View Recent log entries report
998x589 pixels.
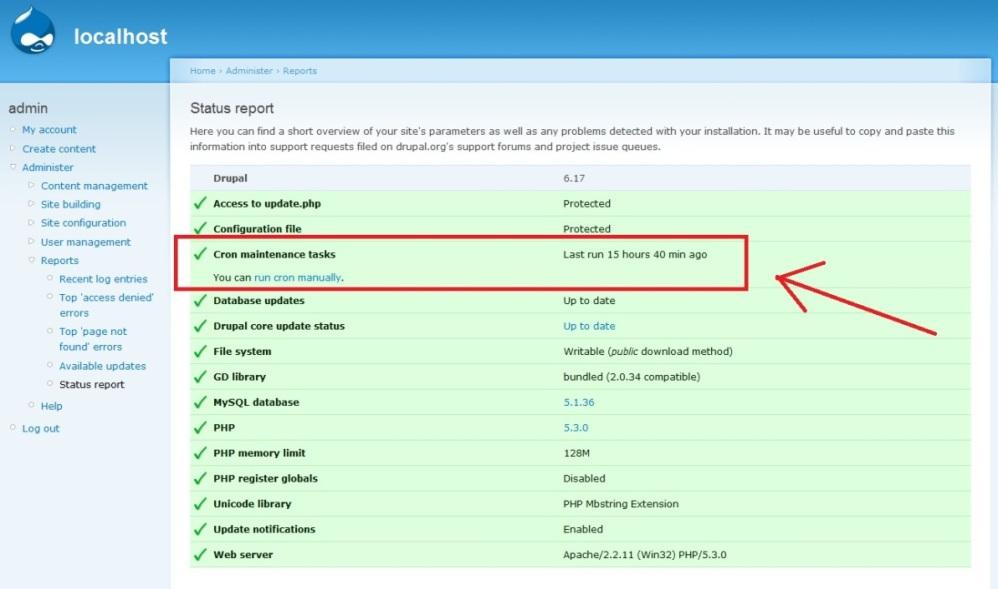103,279
